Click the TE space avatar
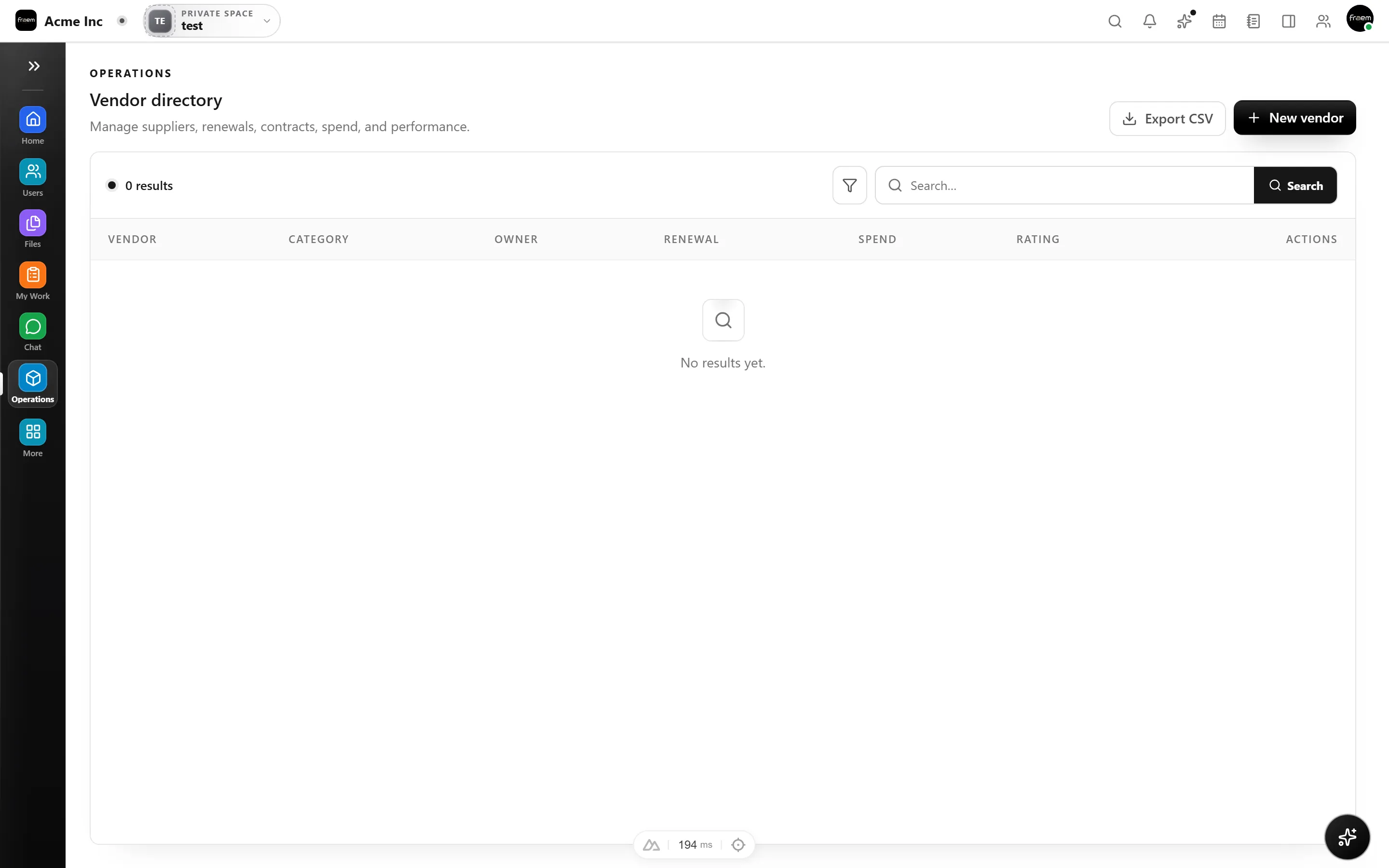The width and height of the screenshot is (1389, 868). point(160,21)
